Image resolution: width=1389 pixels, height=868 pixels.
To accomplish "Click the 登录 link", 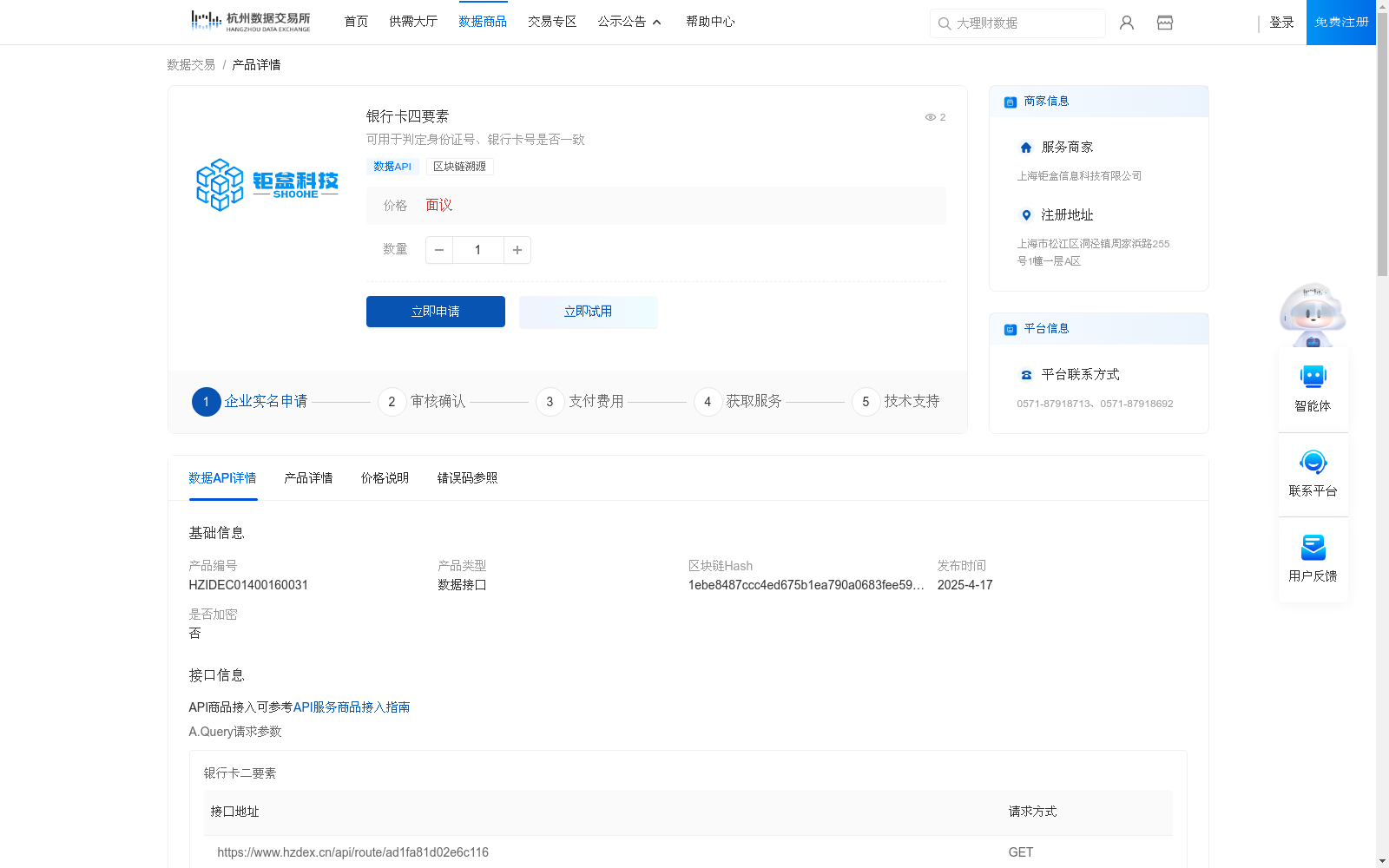I will pos(1281,23).
